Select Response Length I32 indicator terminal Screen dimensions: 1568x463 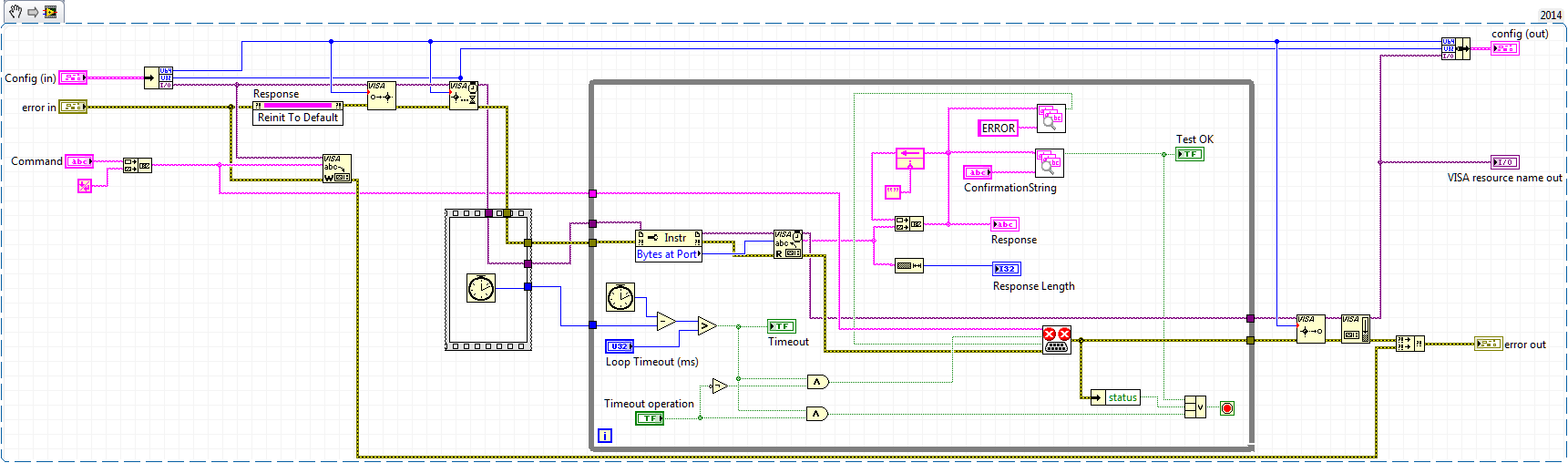(1007, 269)
